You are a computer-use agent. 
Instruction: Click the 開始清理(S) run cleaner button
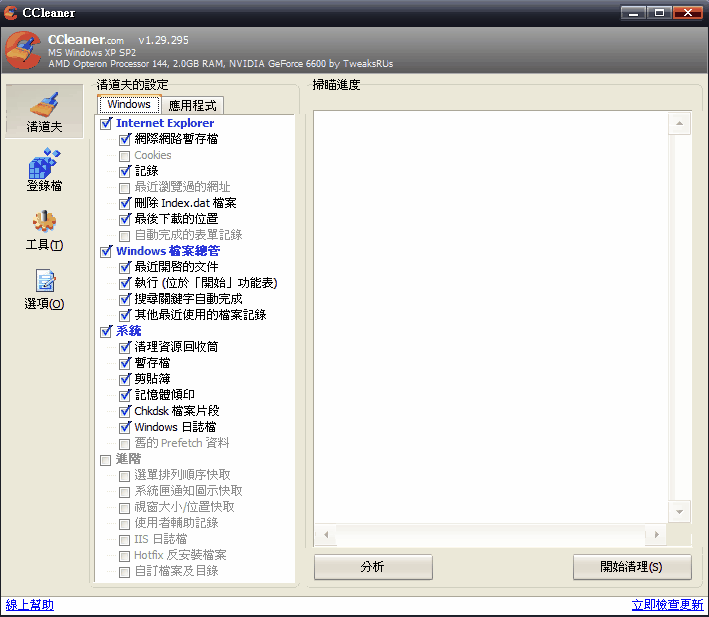tap(632, 567)
